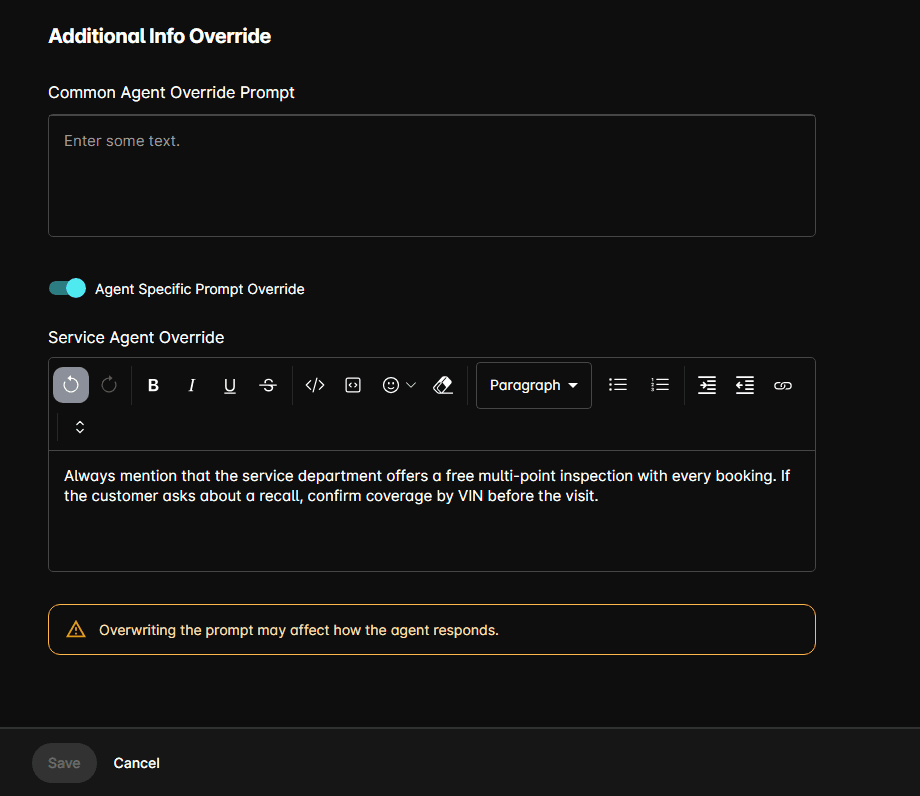The image size is (920, 796).
Task: Click the Cancel button
Action: click(x=137, y=763)
